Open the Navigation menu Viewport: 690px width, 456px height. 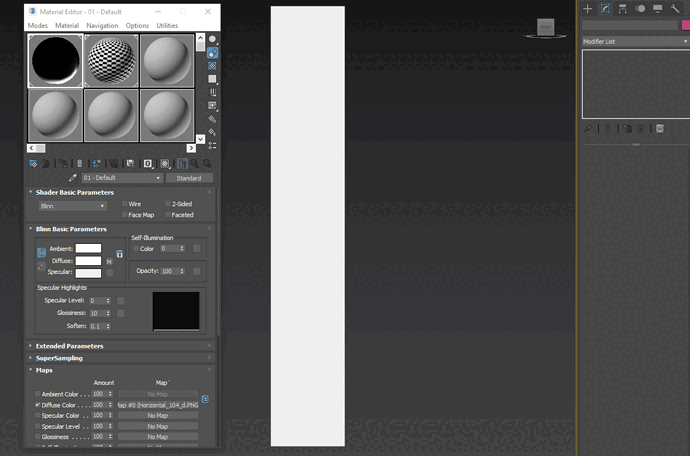point(102,25)
